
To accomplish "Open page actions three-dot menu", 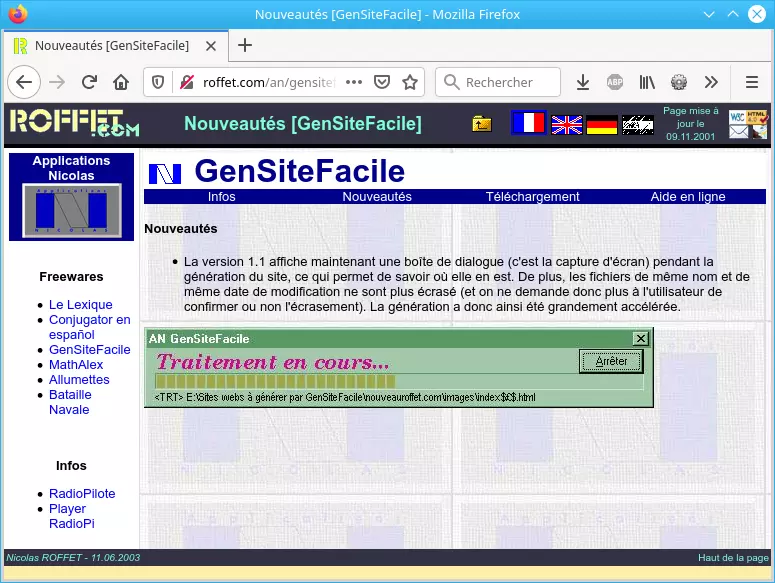I will click(354, 82).
